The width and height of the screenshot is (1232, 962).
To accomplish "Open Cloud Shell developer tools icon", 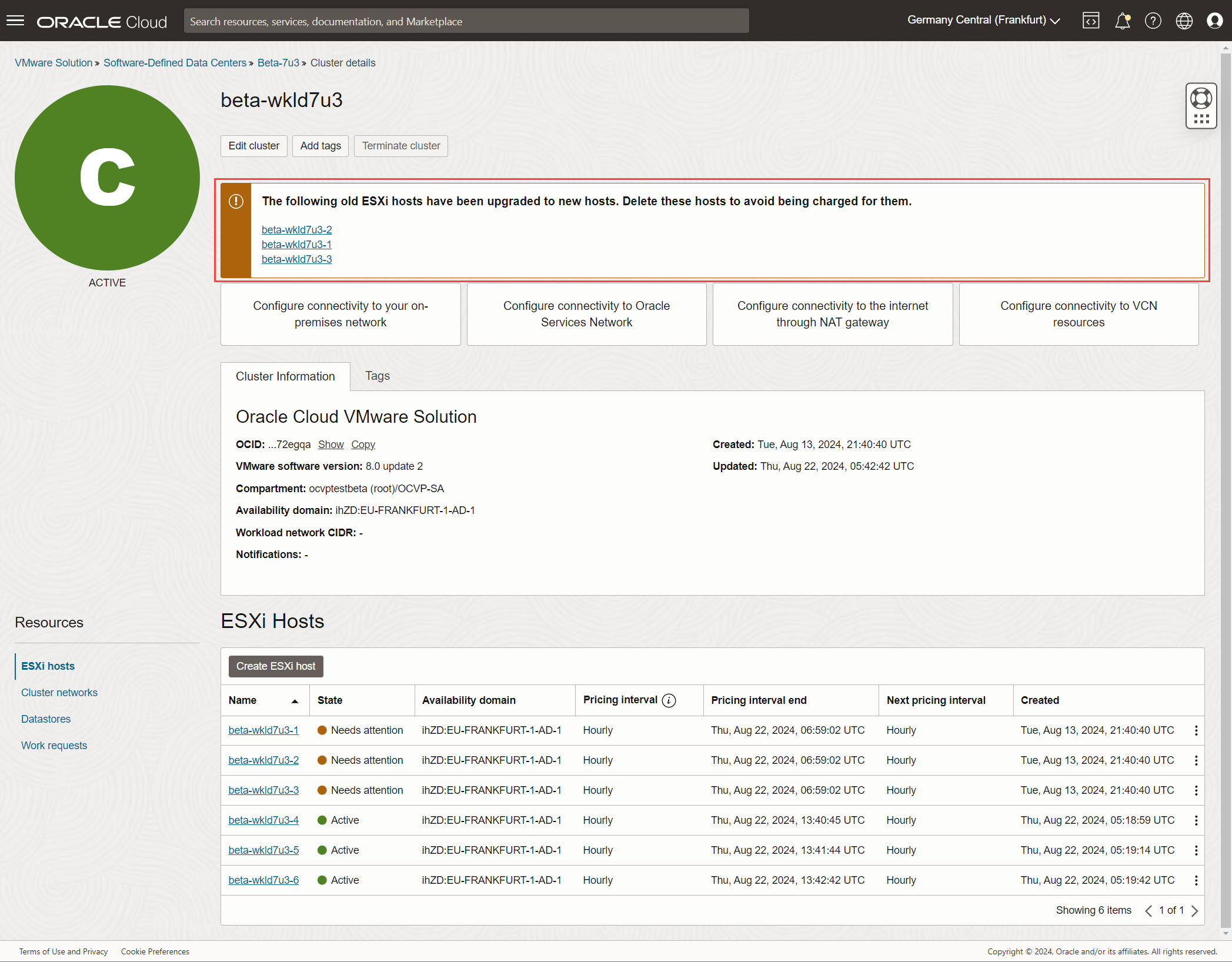I will point(1091,21).
